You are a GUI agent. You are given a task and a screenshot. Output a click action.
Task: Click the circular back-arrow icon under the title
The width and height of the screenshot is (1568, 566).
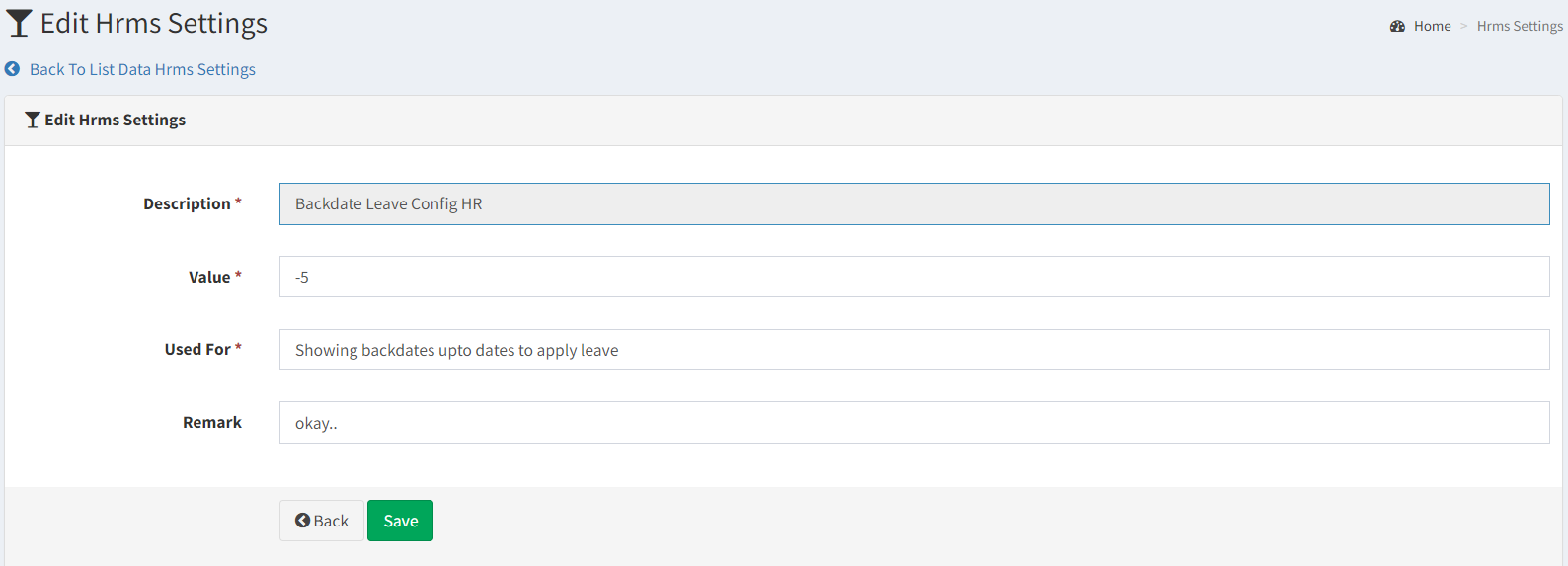[12, 69]
